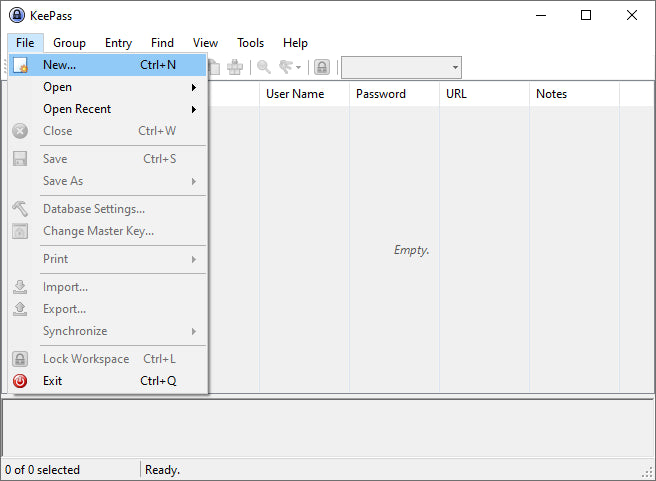This screenshot has width=656, height=481.
Task: Open the Group menu
Action: click(69, 43)
